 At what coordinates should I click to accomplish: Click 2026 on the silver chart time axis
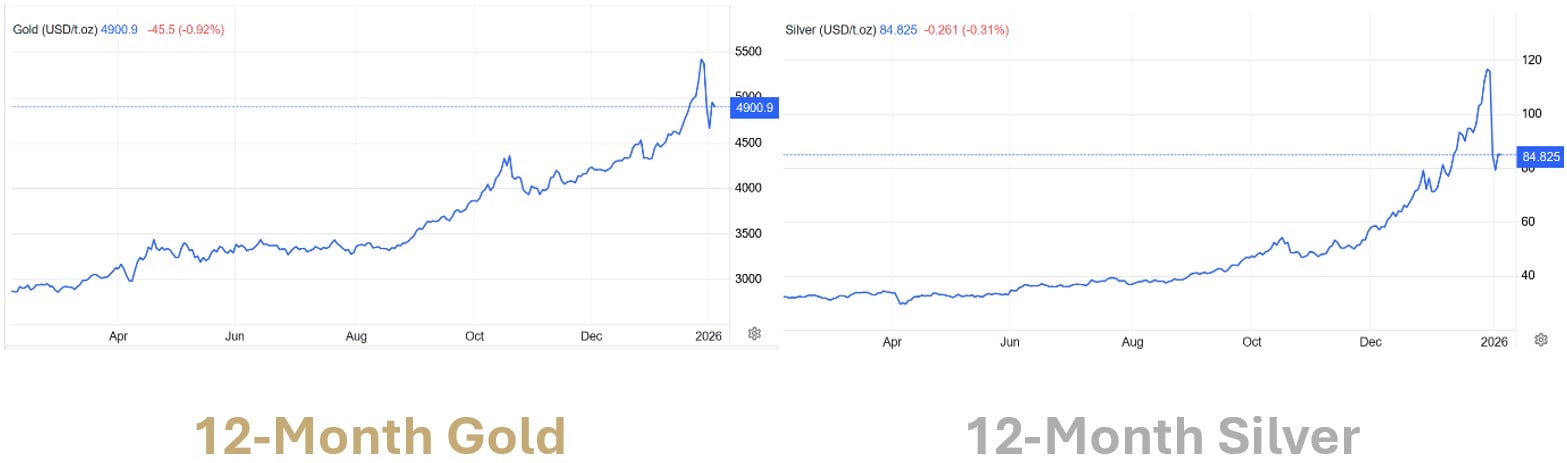point(1493,342)
